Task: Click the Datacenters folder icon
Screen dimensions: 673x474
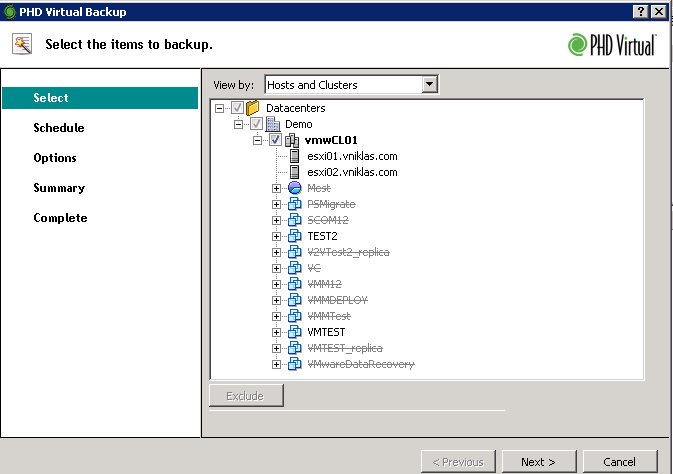Action: point(252,108)
